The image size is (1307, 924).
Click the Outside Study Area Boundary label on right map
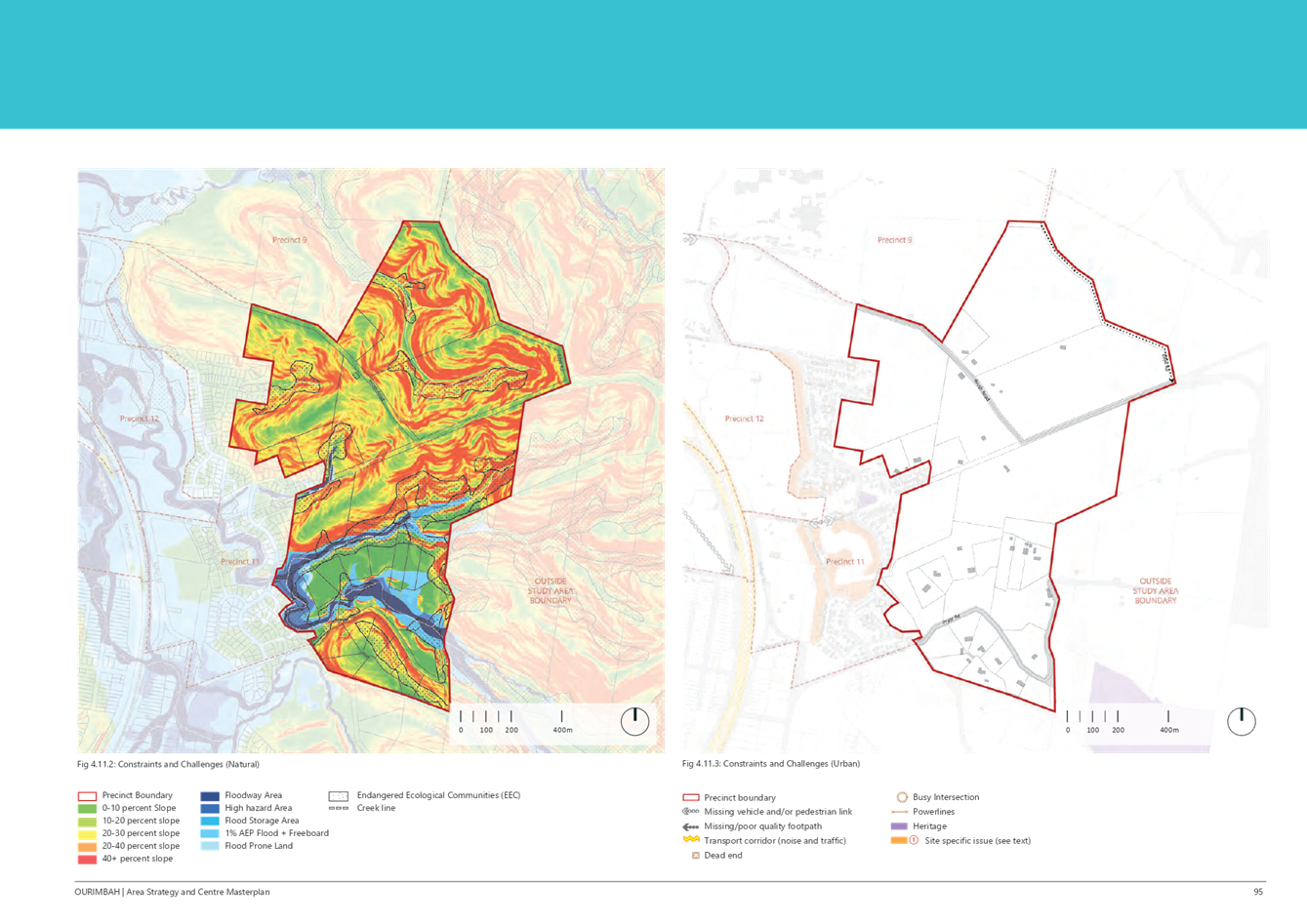(x=1155, y=590)
